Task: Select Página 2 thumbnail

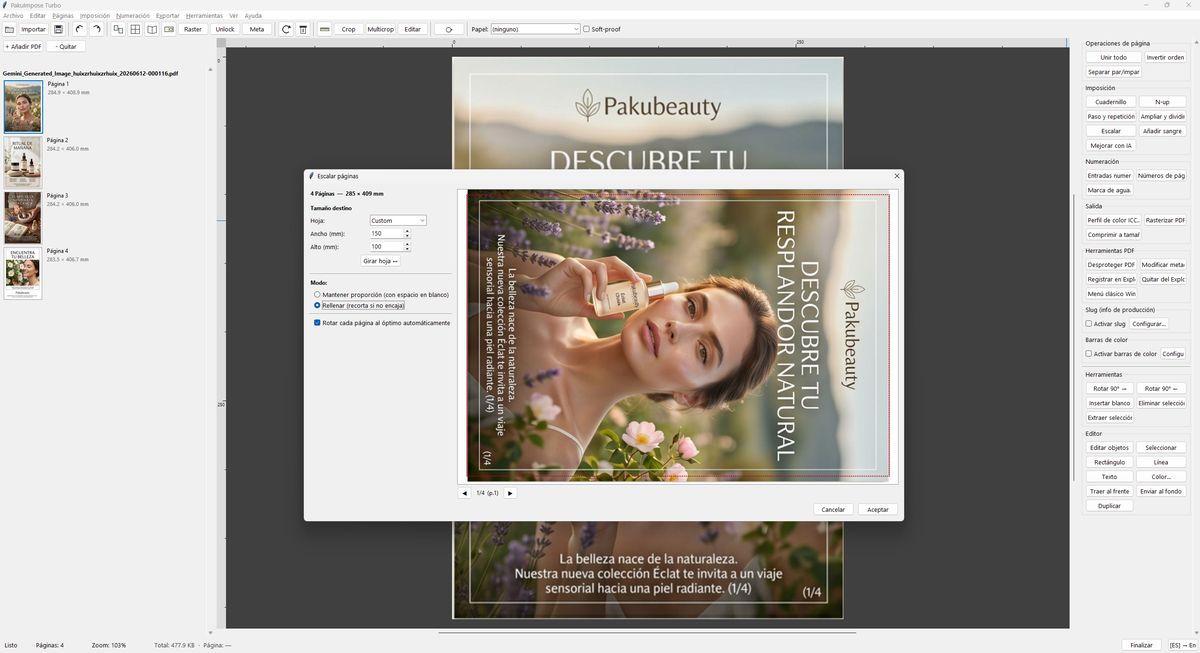Action: pyautogui.click(x=23, y=163)
